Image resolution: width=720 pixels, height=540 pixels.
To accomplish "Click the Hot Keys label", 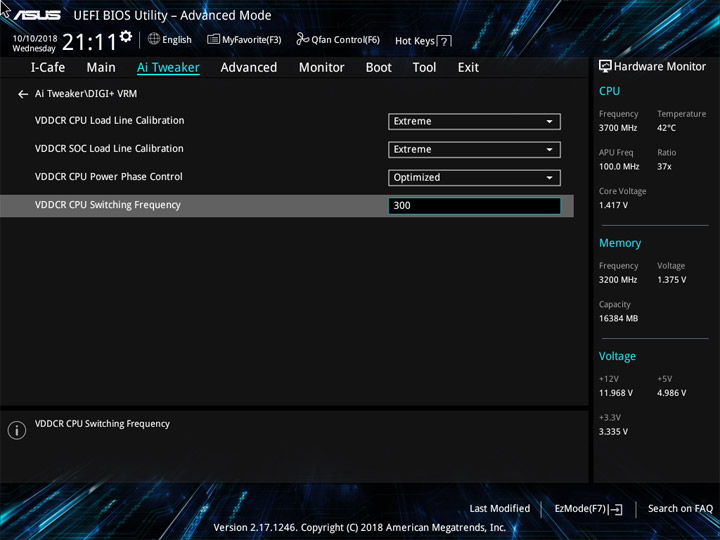I will (415, 41).
